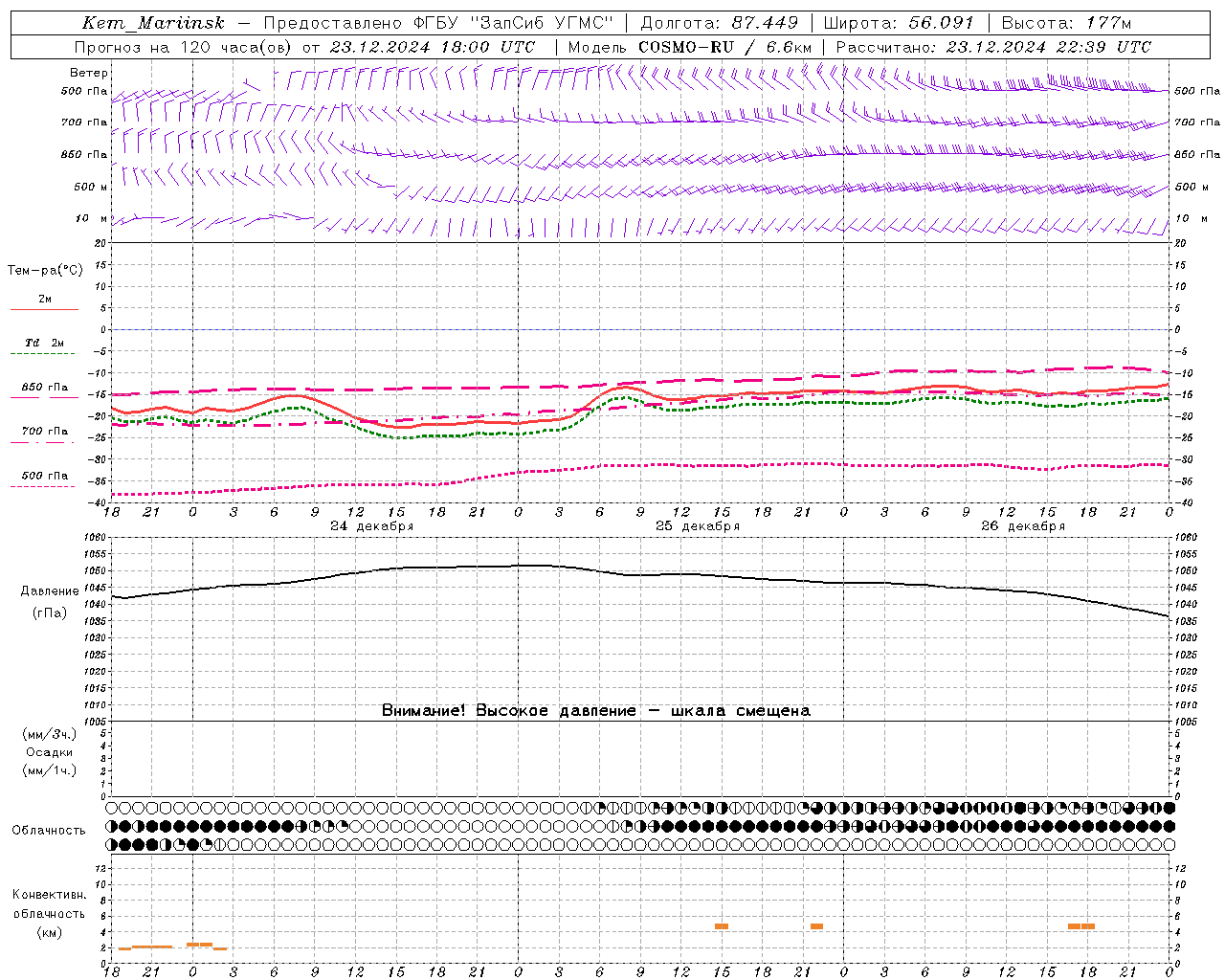Click the orange convective bar near 22h on 25 December
1225x980 pixels.
click(816, 926)
